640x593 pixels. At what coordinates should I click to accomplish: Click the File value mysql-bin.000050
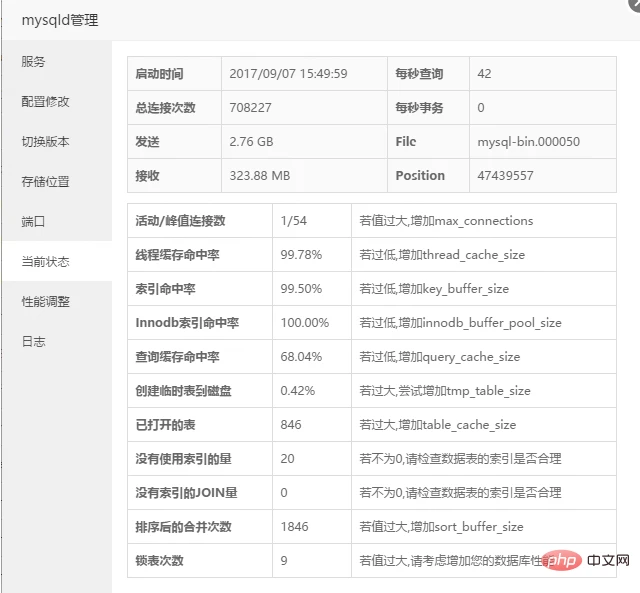[x=529, y=142]
